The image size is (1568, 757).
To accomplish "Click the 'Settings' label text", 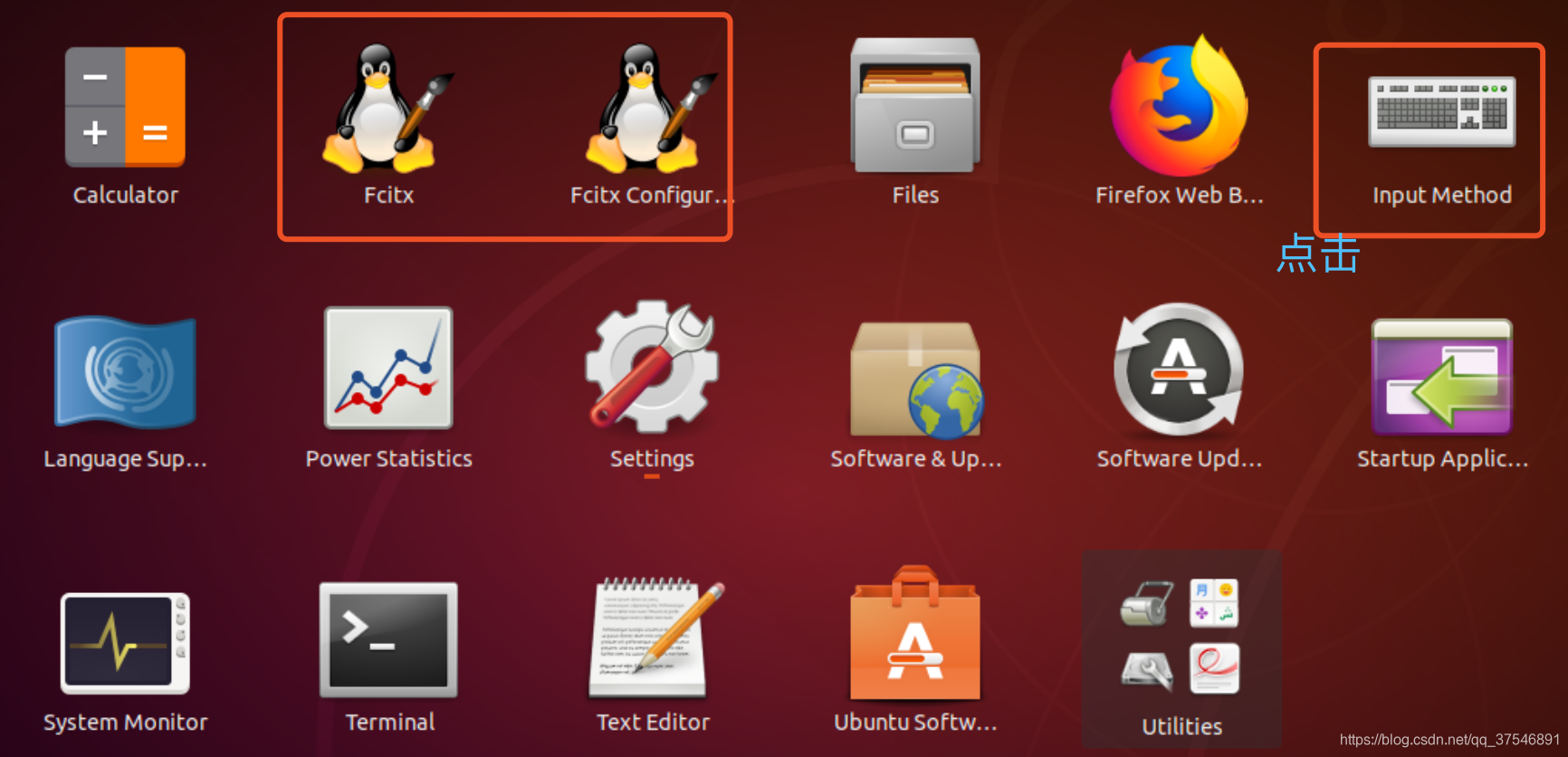I will (652, 459).
